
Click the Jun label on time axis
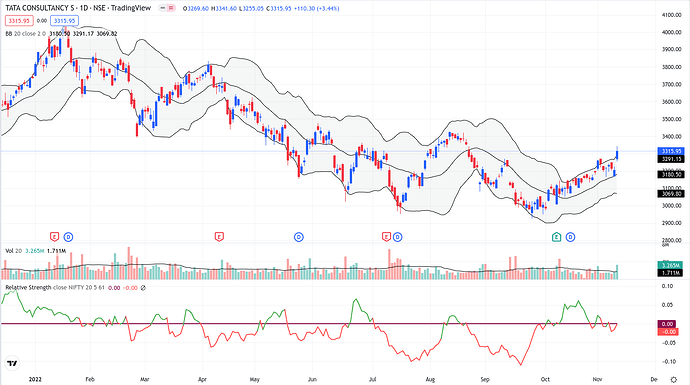pos(312,379)
